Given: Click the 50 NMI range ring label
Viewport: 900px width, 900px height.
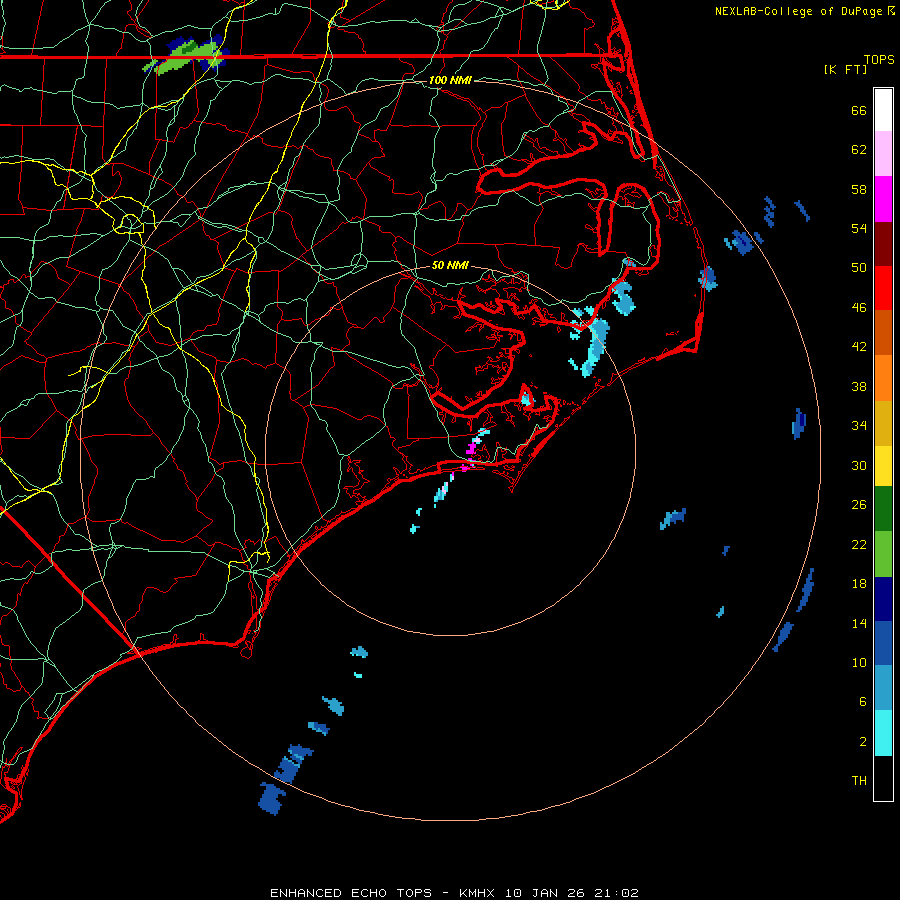Looking at the screenshot, I should [451, 265].
